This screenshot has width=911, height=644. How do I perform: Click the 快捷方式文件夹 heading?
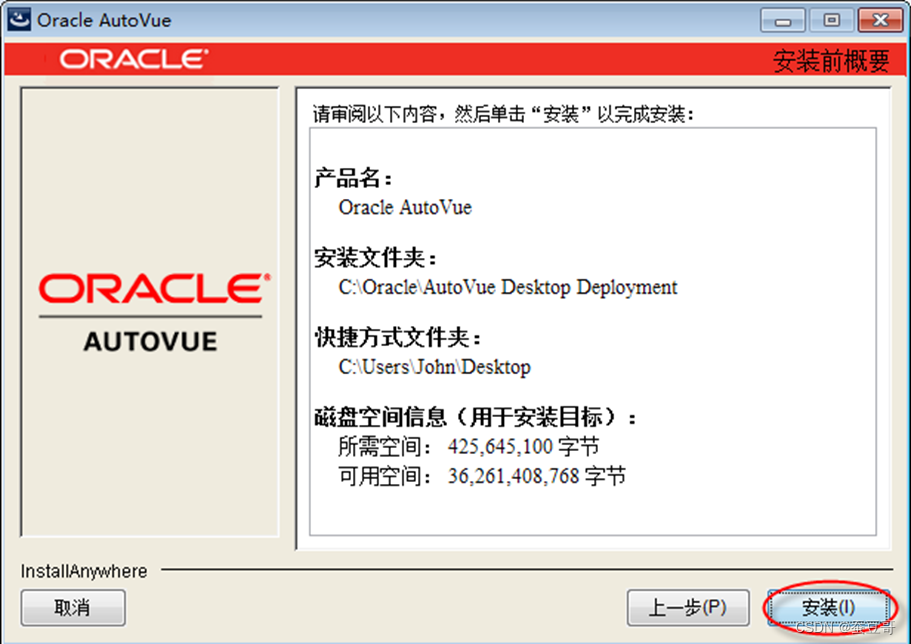coord(398,337)
